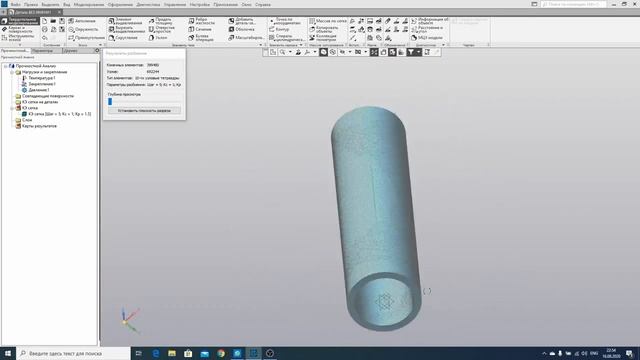This screenshot has height=360, width=640.
Task: Collapse the КЭ сетка folder node
Action: point(12,108)
